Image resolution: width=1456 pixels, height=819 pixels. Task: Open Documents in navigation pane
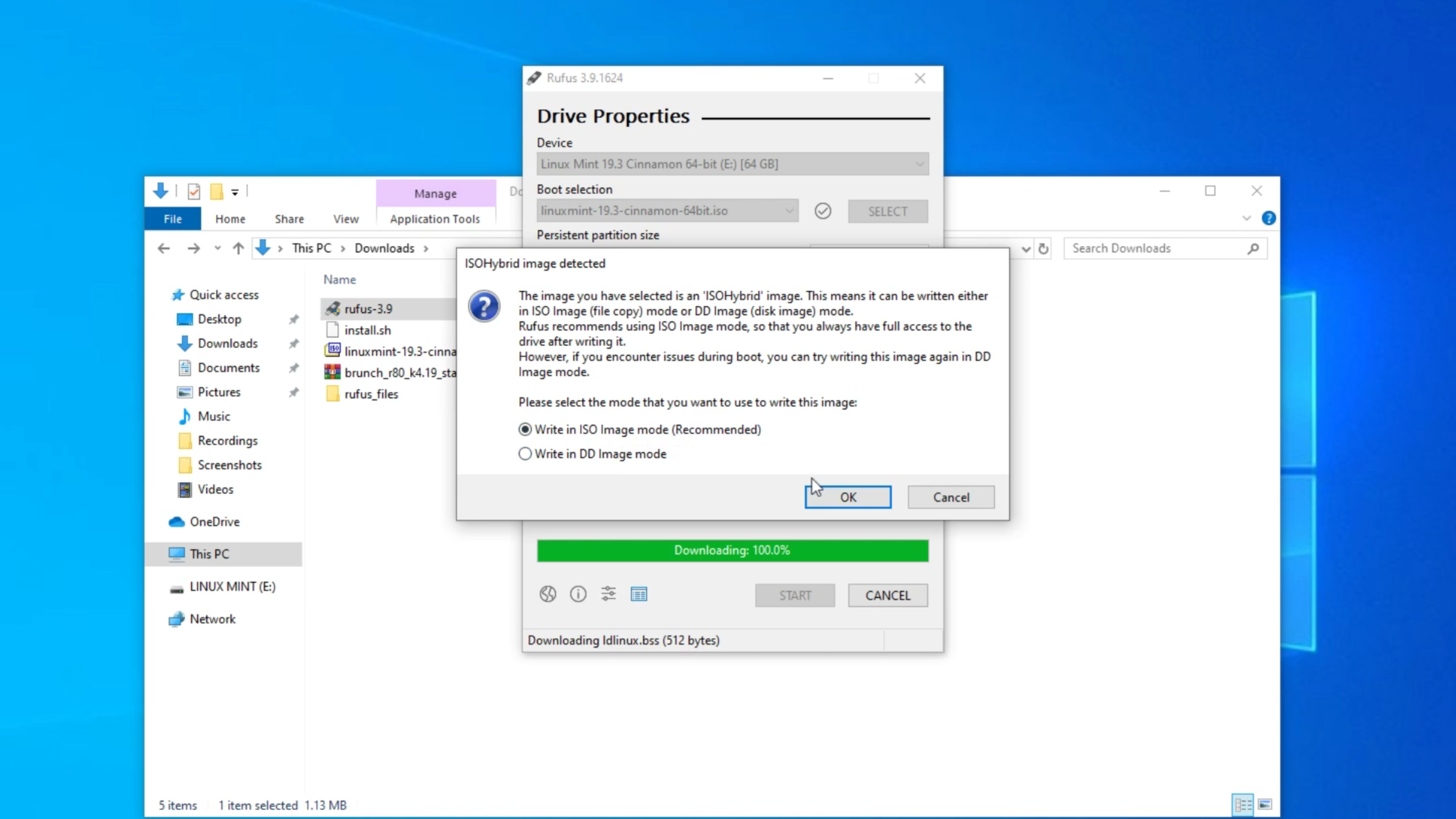click(x=229, y=368)
